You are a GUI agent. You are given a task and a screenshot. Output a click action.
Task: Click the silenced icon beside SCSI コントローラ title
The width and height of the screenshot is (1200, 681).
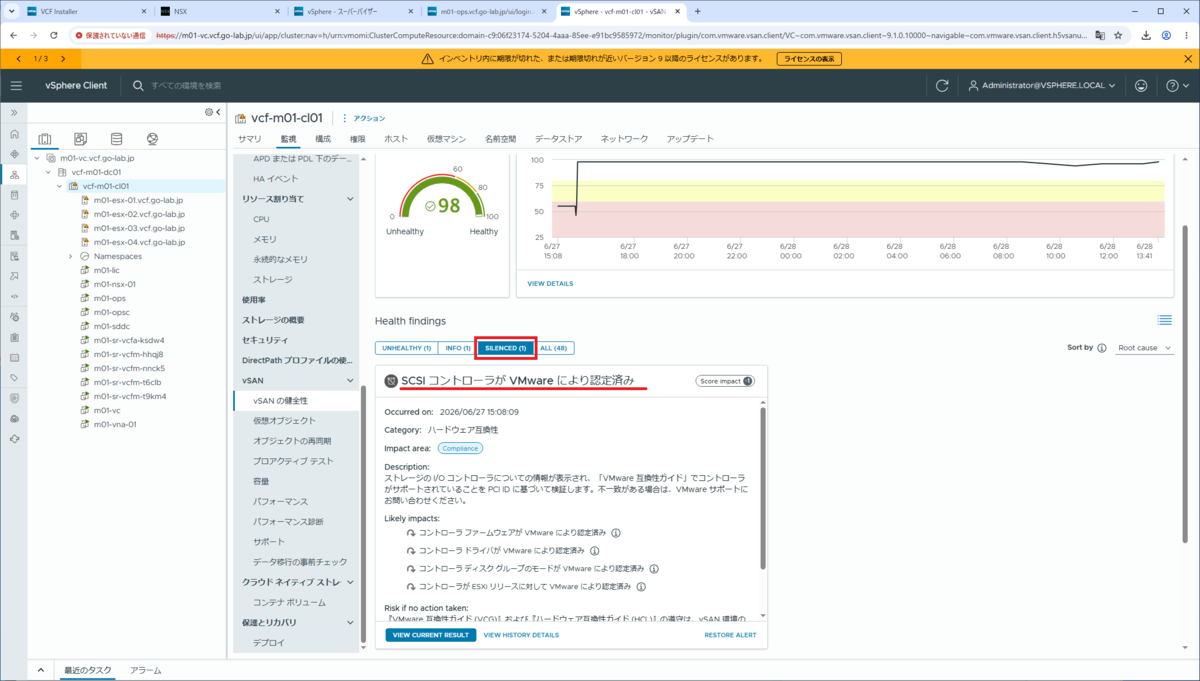pyautogui.click(x=391, y=381)
